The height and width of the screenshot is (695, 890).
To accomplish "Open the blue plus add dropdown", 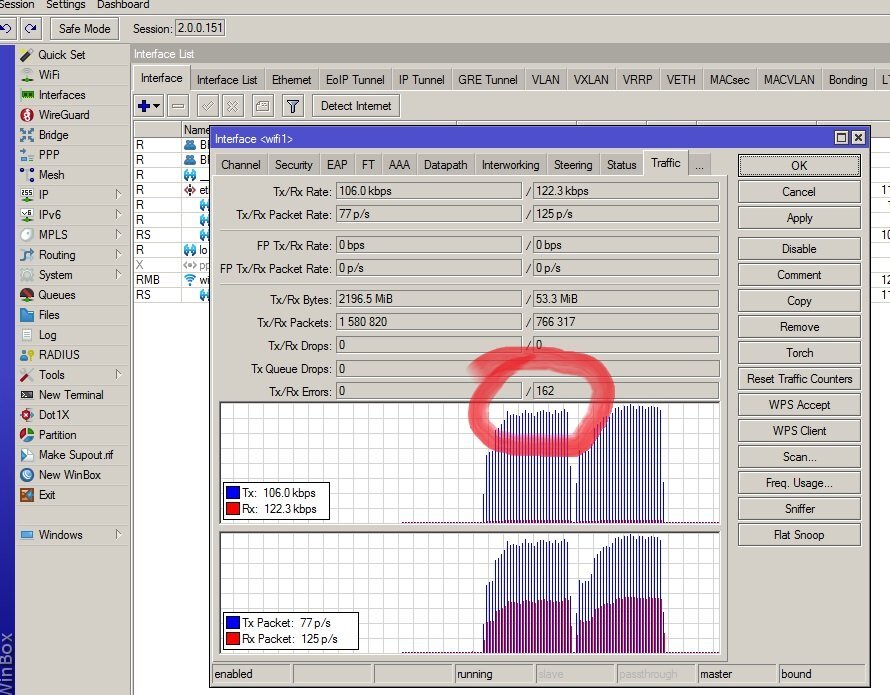I will coord(150,106).
